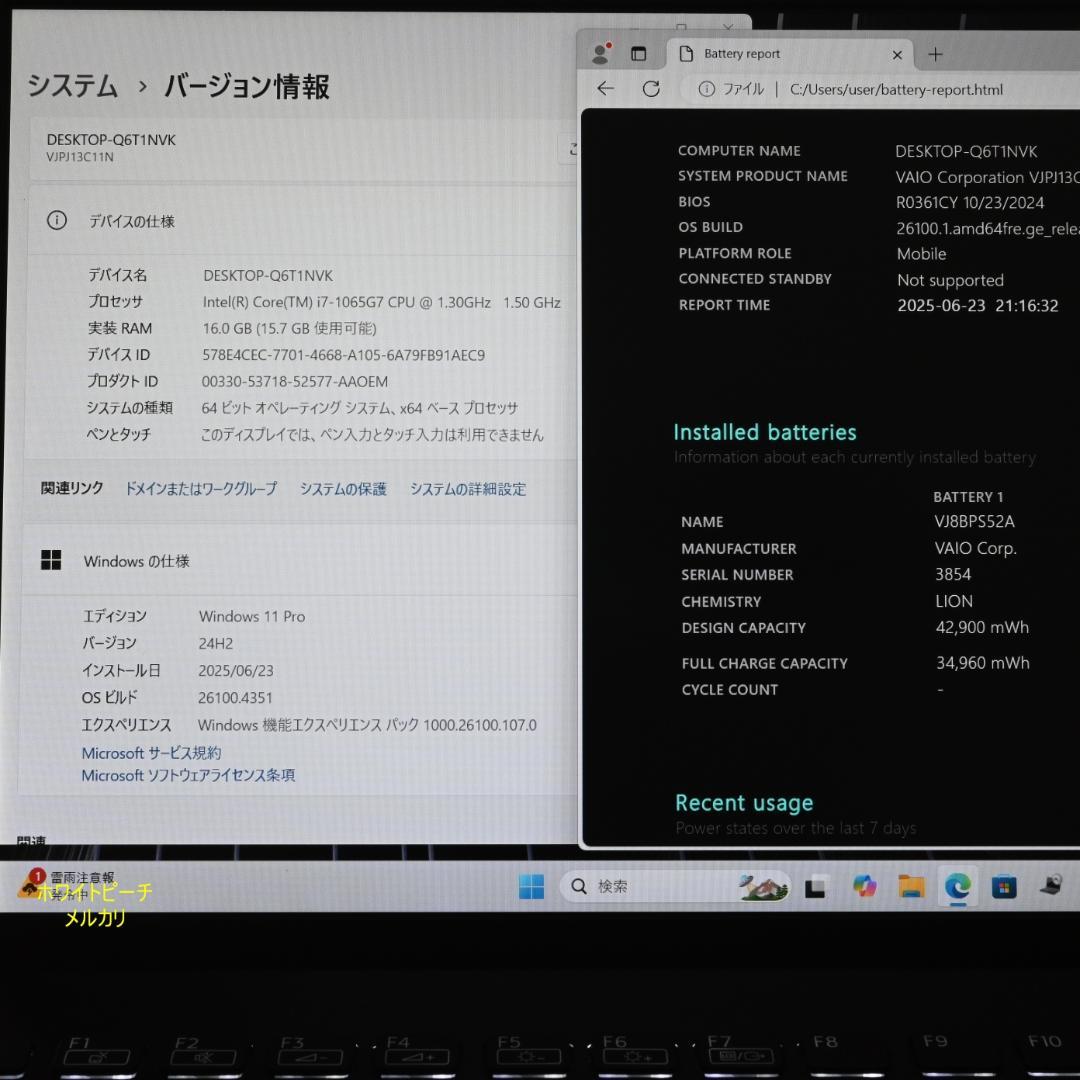Close the Battery report tab
This screenshot has width=1080, height=1080.
coord(897,54)
